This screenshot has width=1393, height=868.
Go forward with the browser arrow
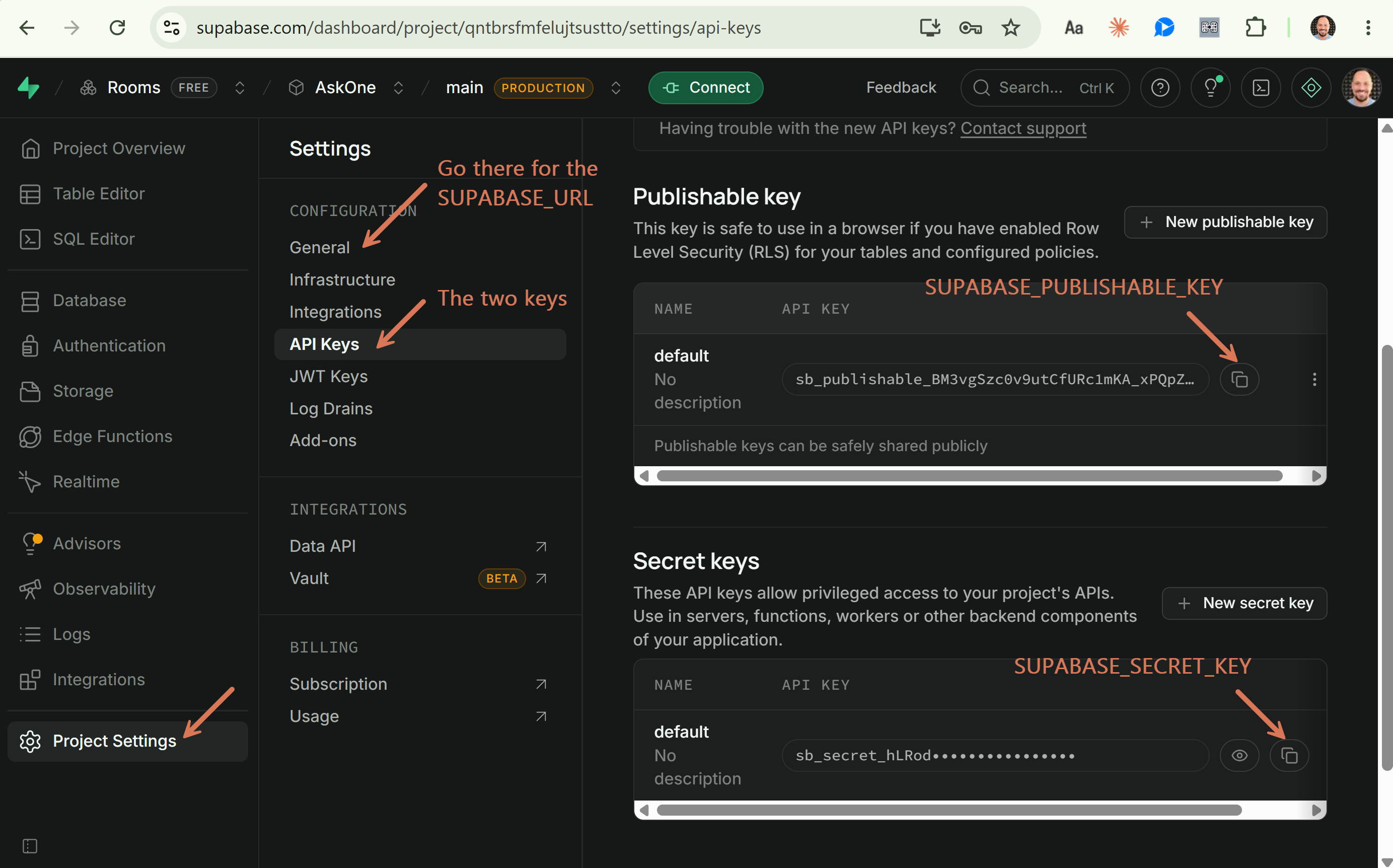72,28
